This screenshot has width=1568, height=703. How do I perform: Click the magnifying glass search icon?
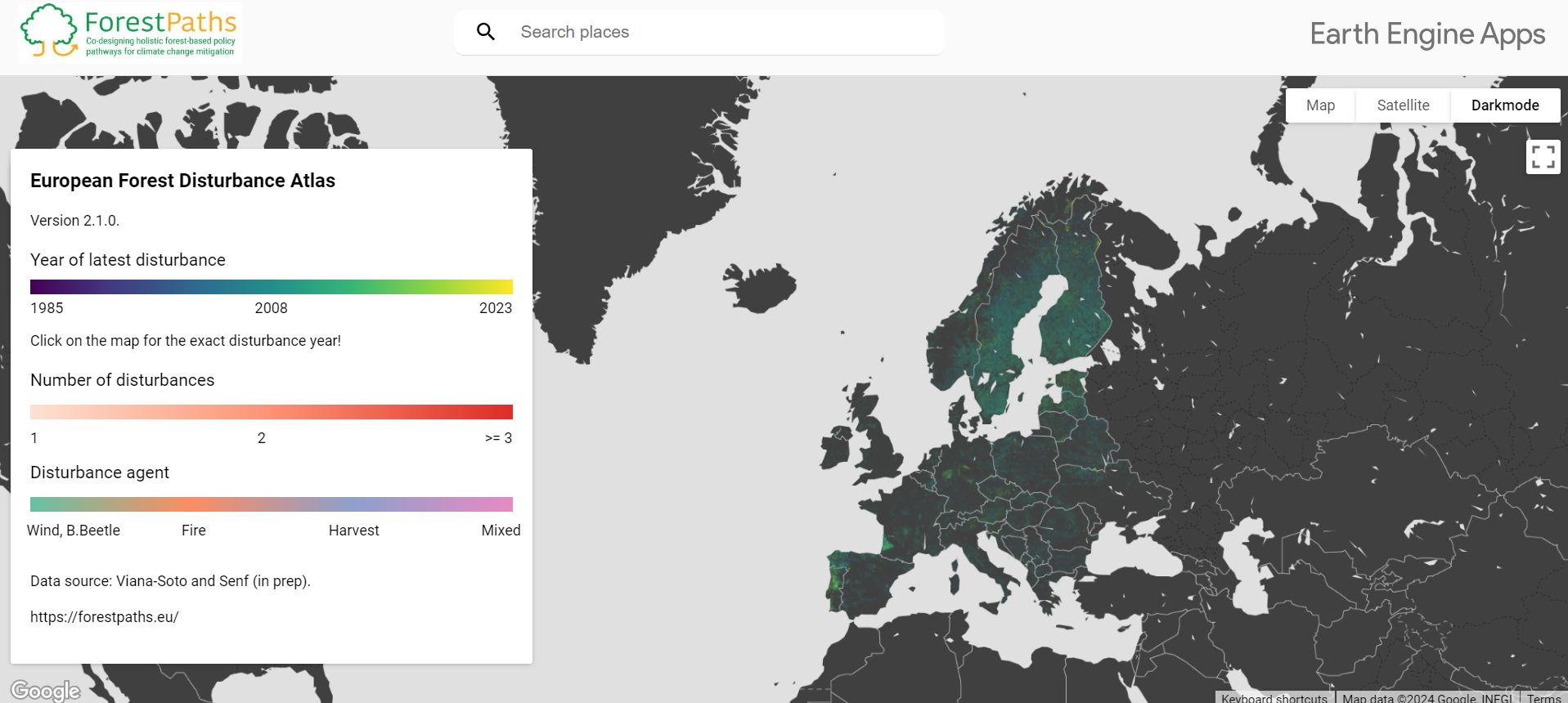tap(486, 32)
